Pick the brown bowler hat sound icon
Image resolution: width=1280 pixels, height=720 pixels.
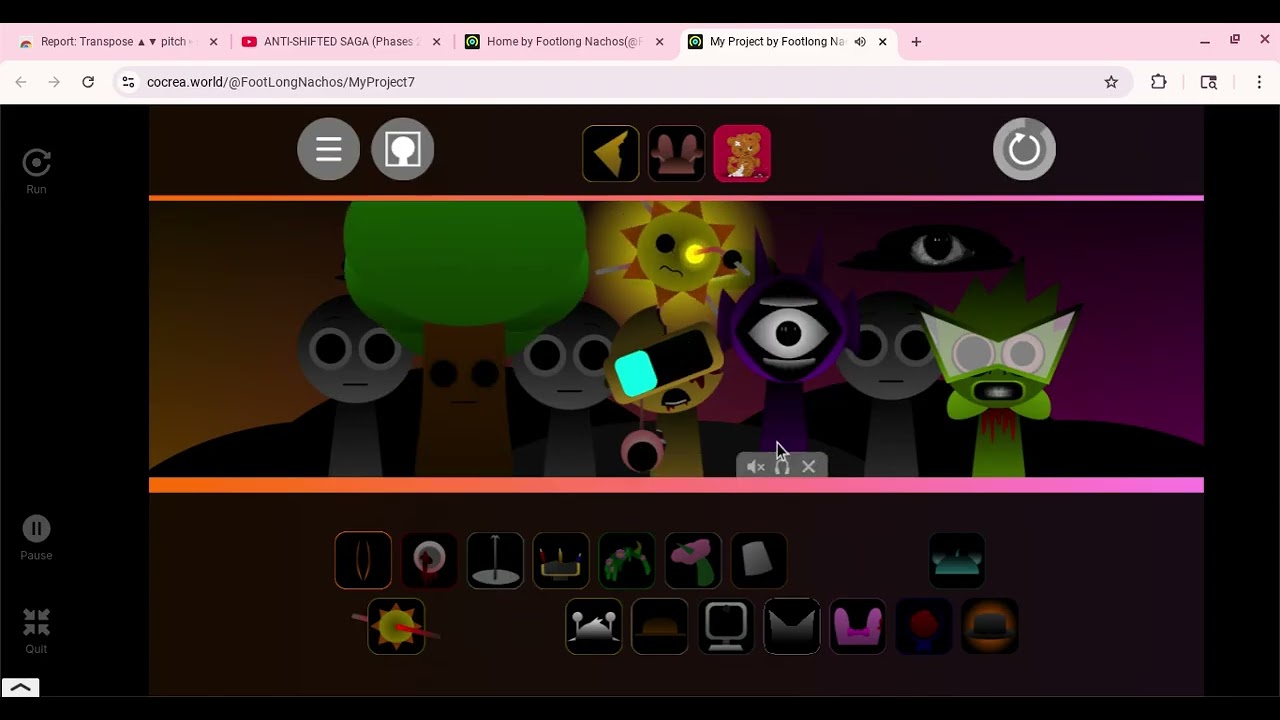pos(660,626)
